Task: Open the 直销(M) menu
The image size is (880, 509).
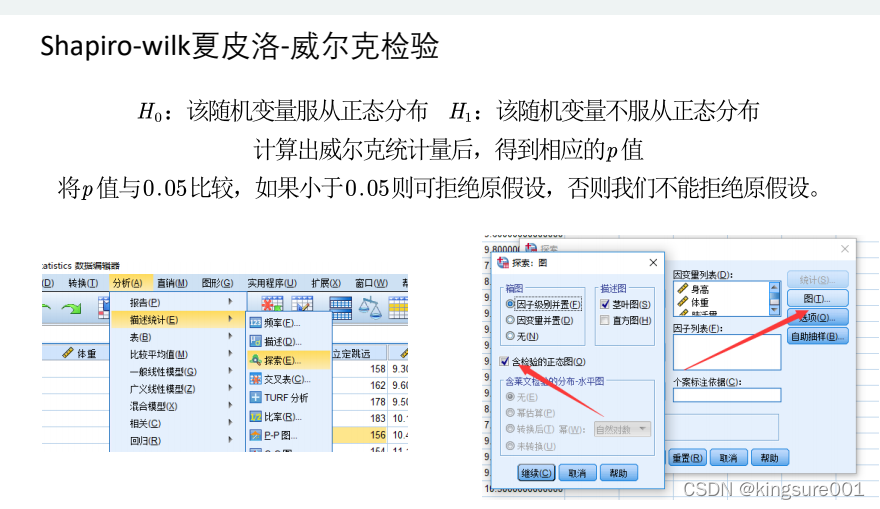Action: tap(172, 283)
